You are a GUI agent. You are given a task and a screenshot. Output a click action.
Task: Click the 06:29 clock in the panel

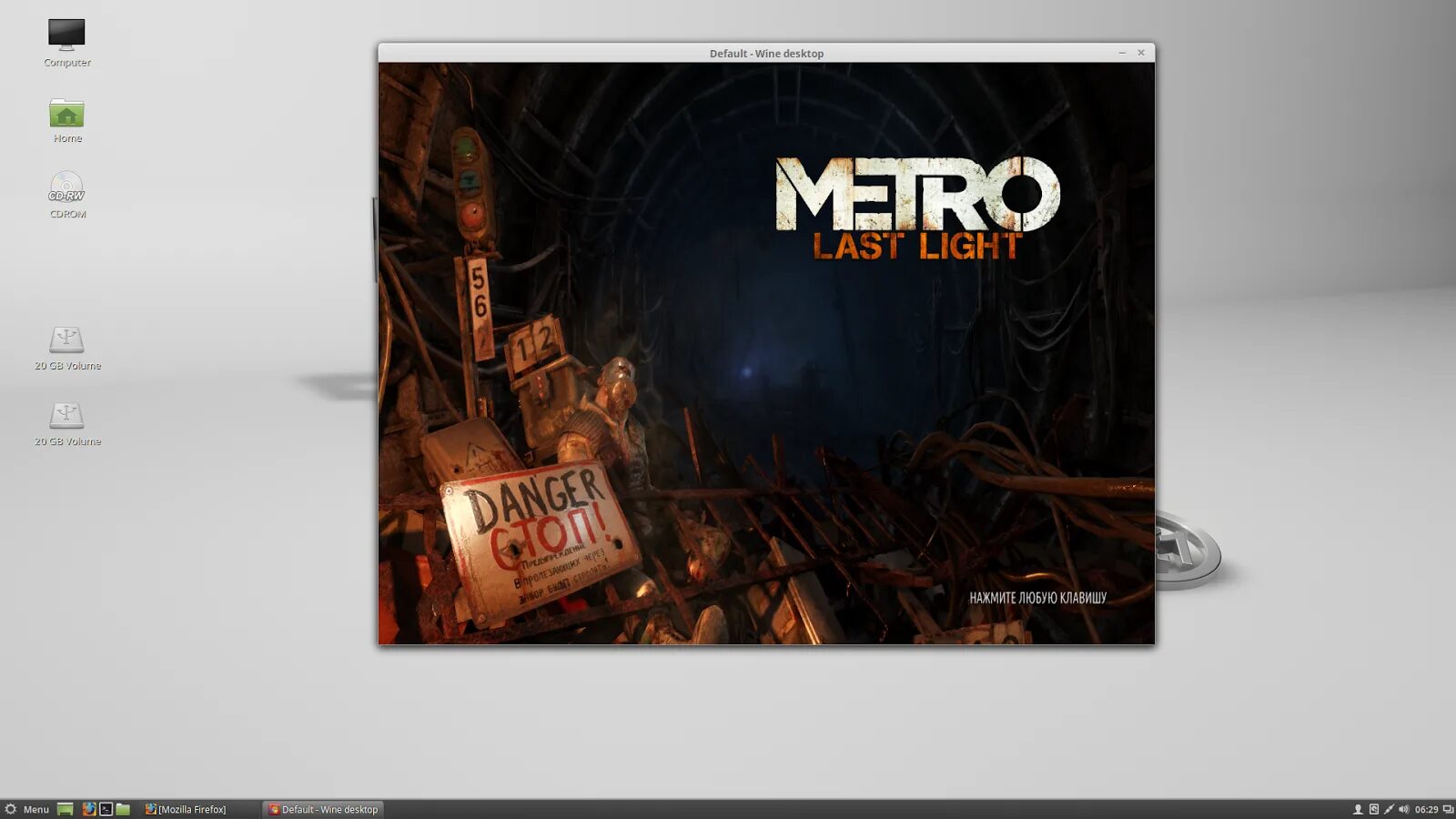coord(1426,809)
